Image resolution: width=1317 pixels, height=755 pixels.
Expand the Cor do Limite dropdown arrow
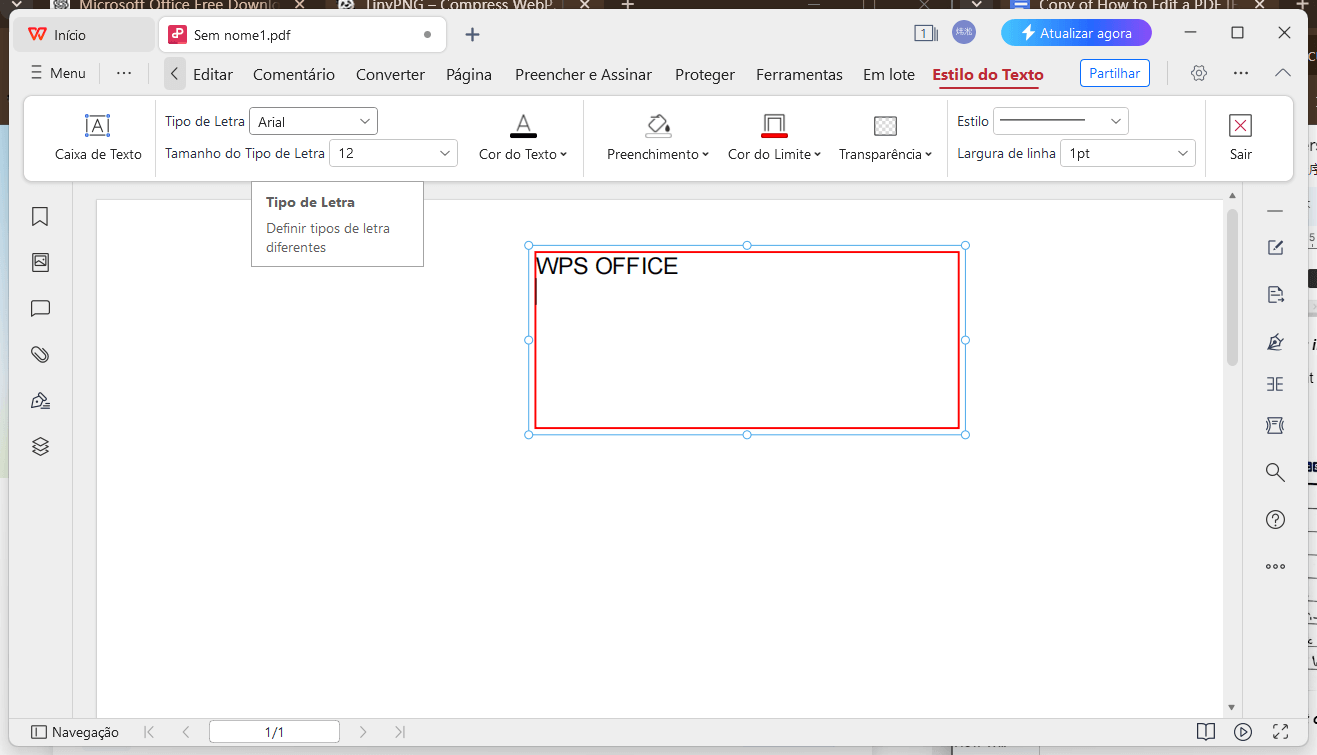(x=817, y=155)
